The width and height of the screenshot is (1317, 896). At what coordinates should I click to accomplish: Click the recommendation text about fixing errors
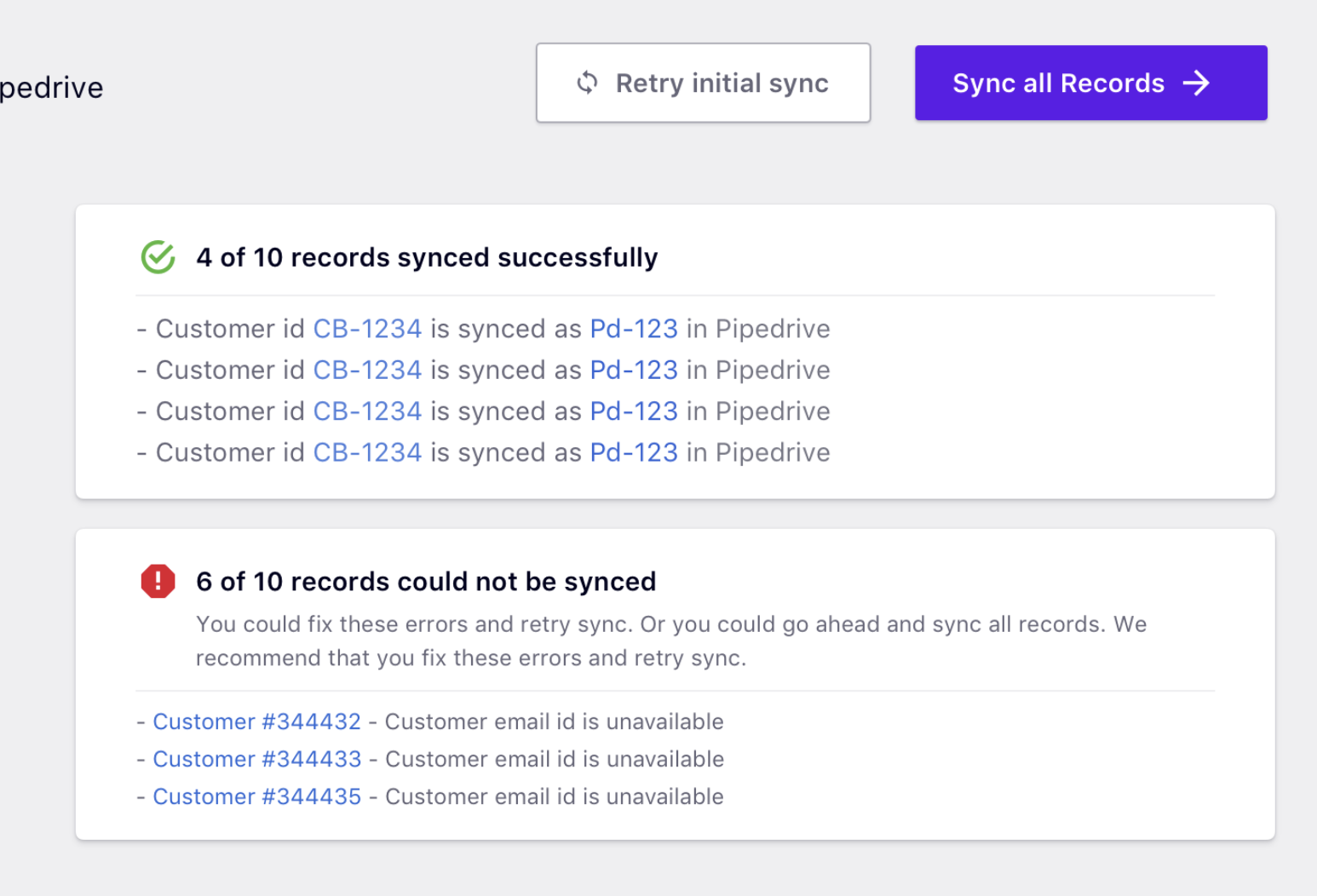point(670,640)
